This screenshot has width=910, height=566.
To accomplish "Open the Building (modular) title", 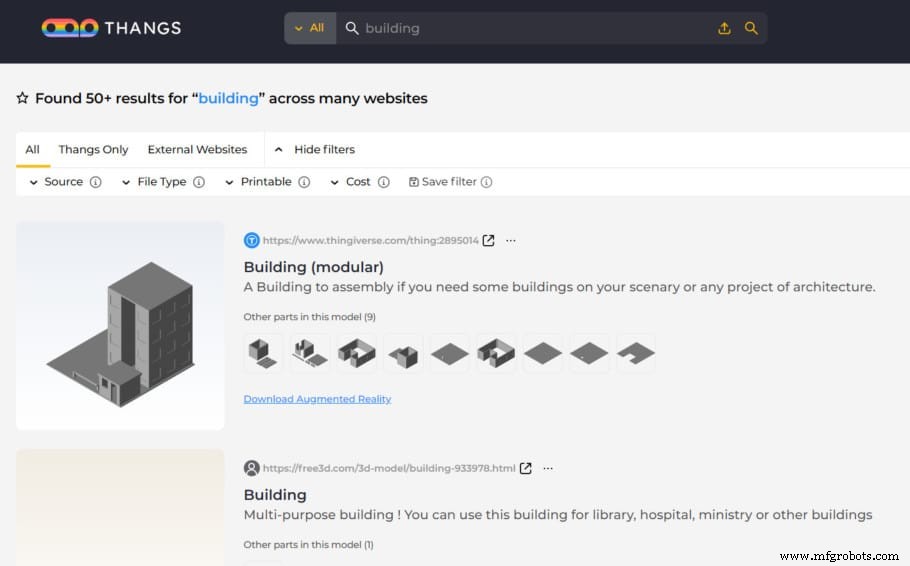I will [x=313, y=267].
